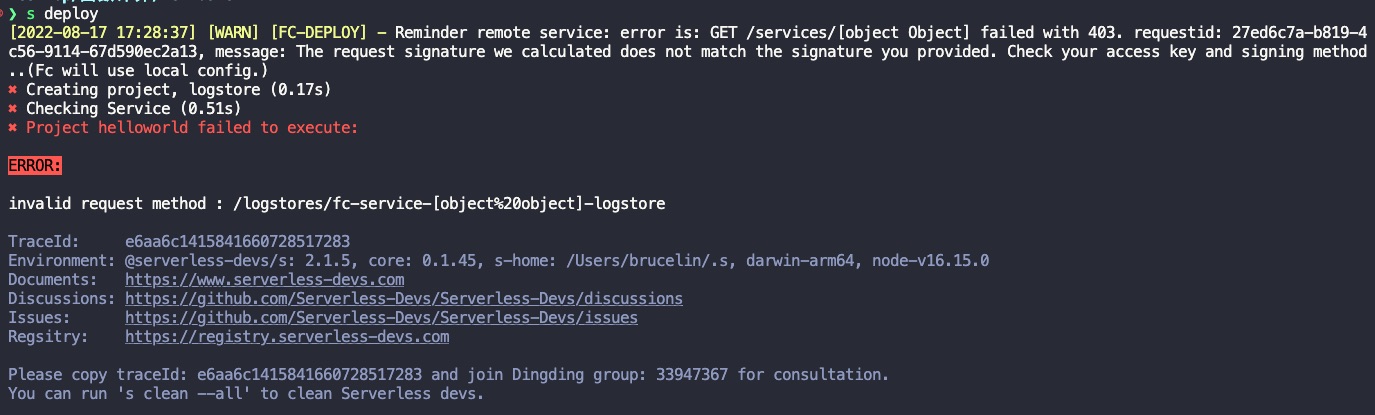
Task: Click the yellow [WARN] tag
Action: pyautogui.click(x=234, y=33)
